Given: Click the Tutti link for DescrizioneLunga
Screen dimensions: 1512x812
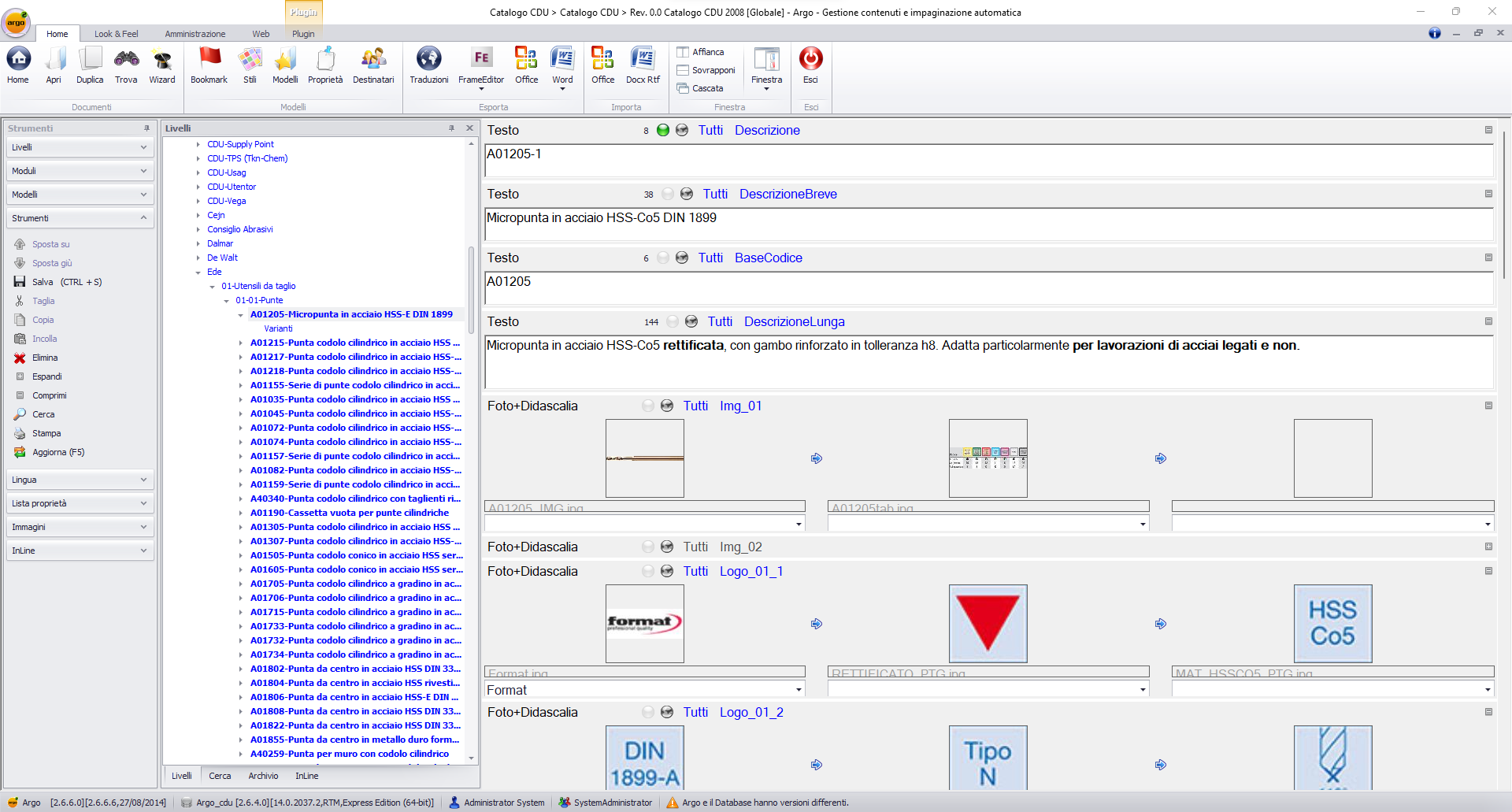Looking at the screenshot, I should [720, 321].
